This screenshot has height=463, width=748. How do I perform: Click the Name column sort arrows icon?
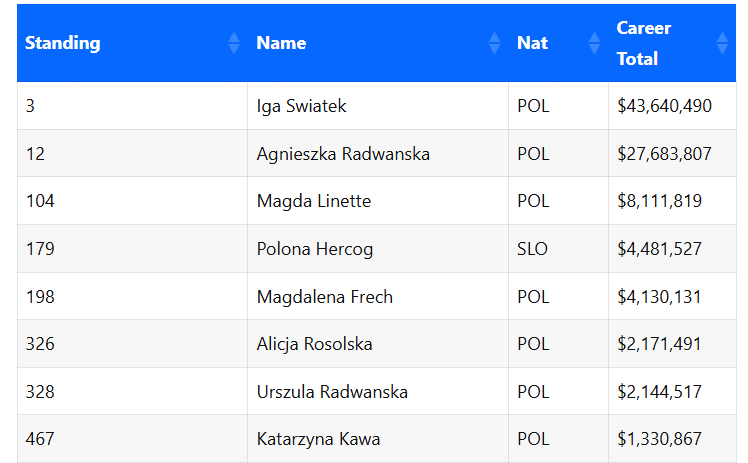(494, 43)
